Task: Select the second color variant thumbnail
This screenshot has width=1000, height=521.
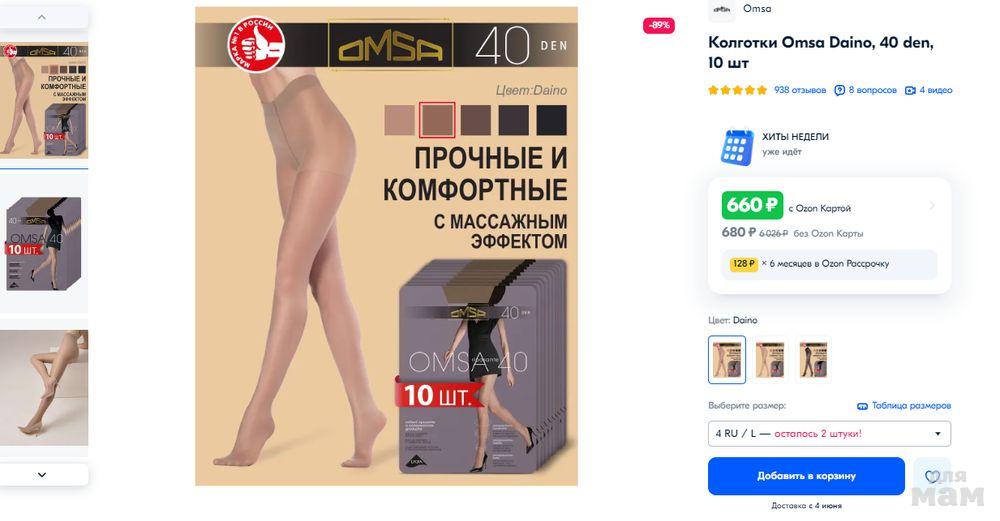Action: pyautogui.click(x=770, y=360)
